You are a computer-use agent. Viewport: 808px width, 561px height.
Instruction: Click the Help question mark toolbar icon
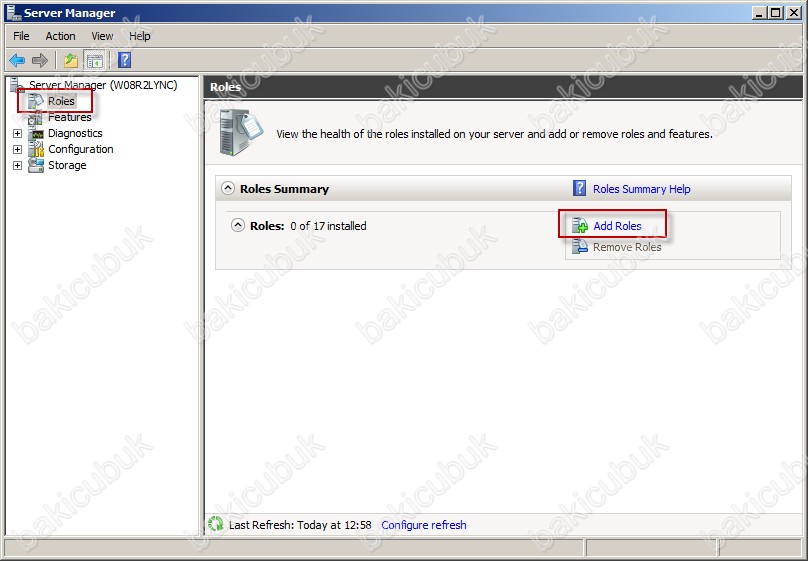124,60
